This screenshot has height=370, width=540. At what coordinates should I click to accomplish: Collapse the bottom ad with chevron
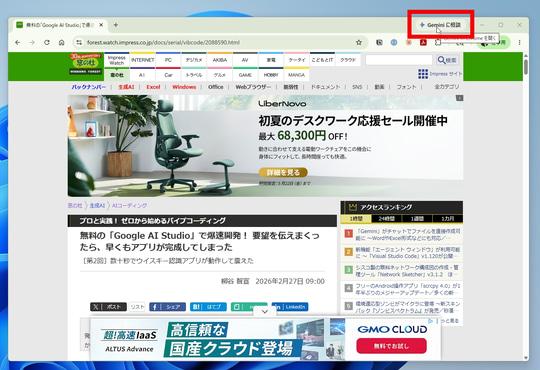(264, 311)
